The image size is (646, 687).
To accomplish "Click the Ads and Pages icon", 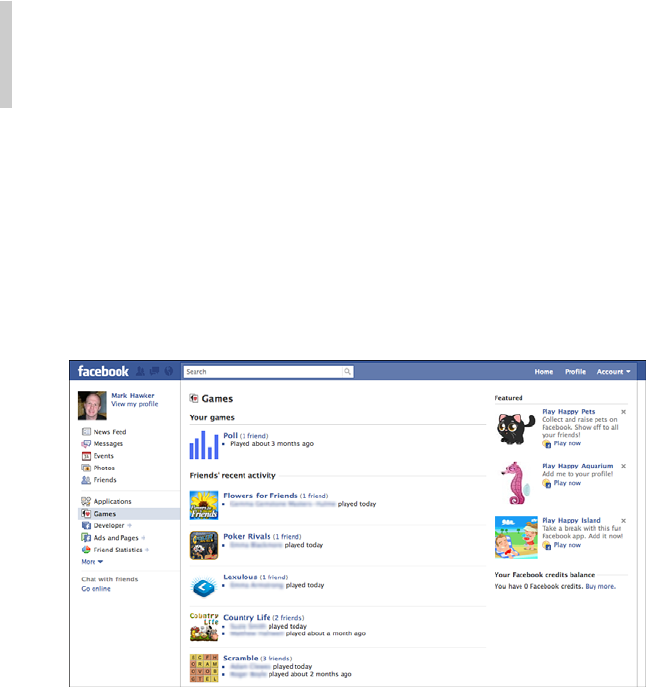I will [x=86, y=537].
